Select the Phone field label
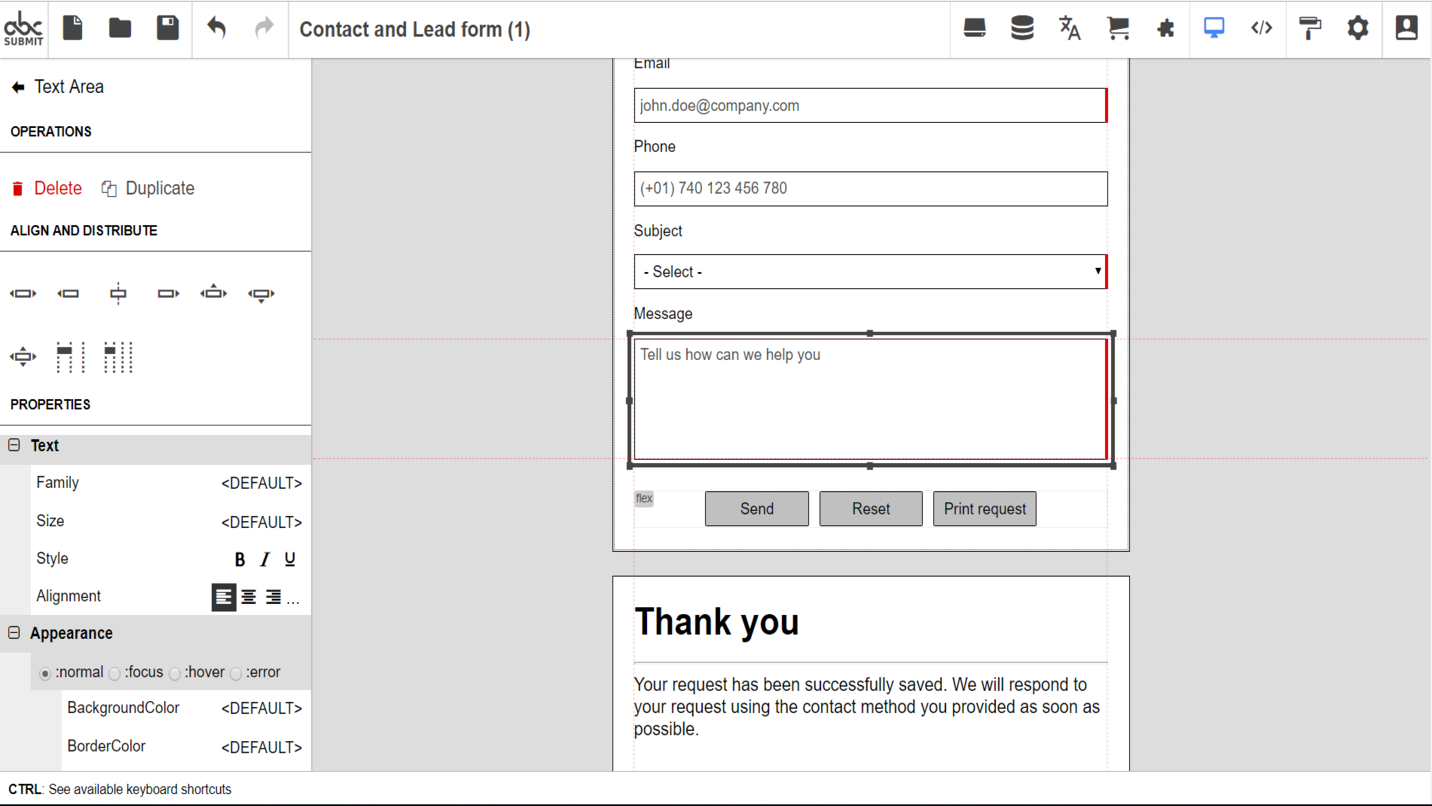This screenshot has height=806, width=1432. point(655,147)
